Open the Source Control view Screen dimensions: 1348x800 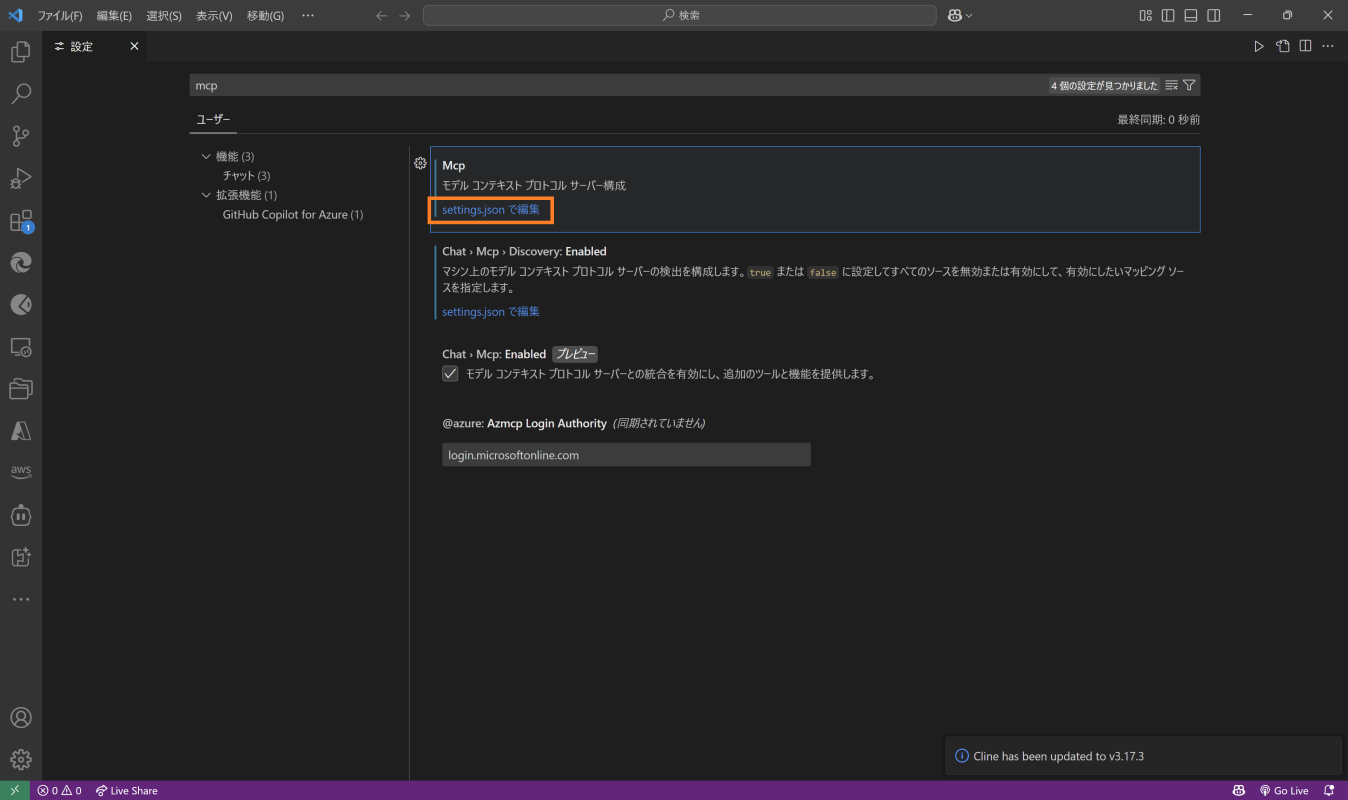click(x=20, y=136)
